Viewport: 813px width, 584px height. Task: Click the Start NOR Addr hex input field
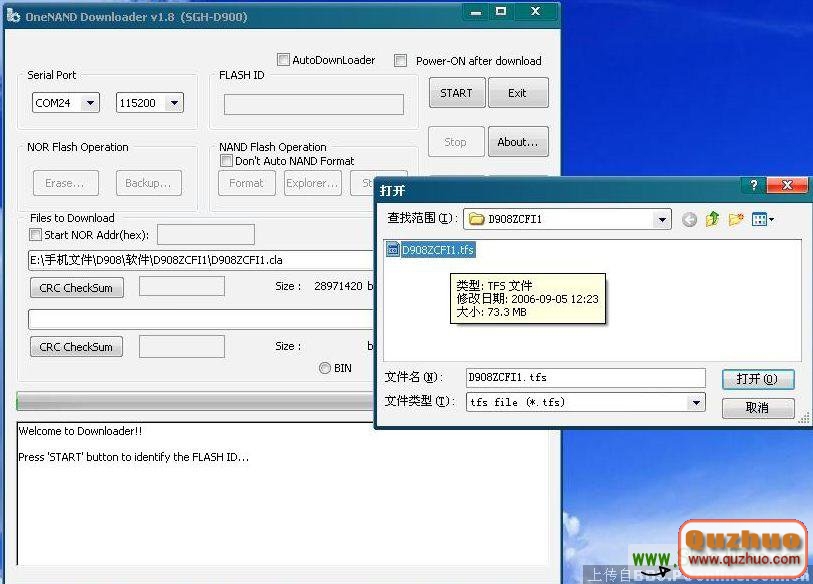(x=206, y=234)
